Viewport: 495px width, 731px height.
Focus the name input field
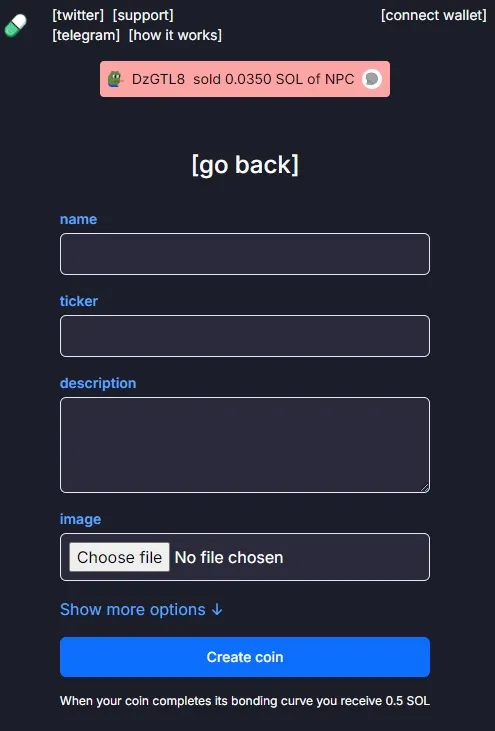(x=245, y=254)
